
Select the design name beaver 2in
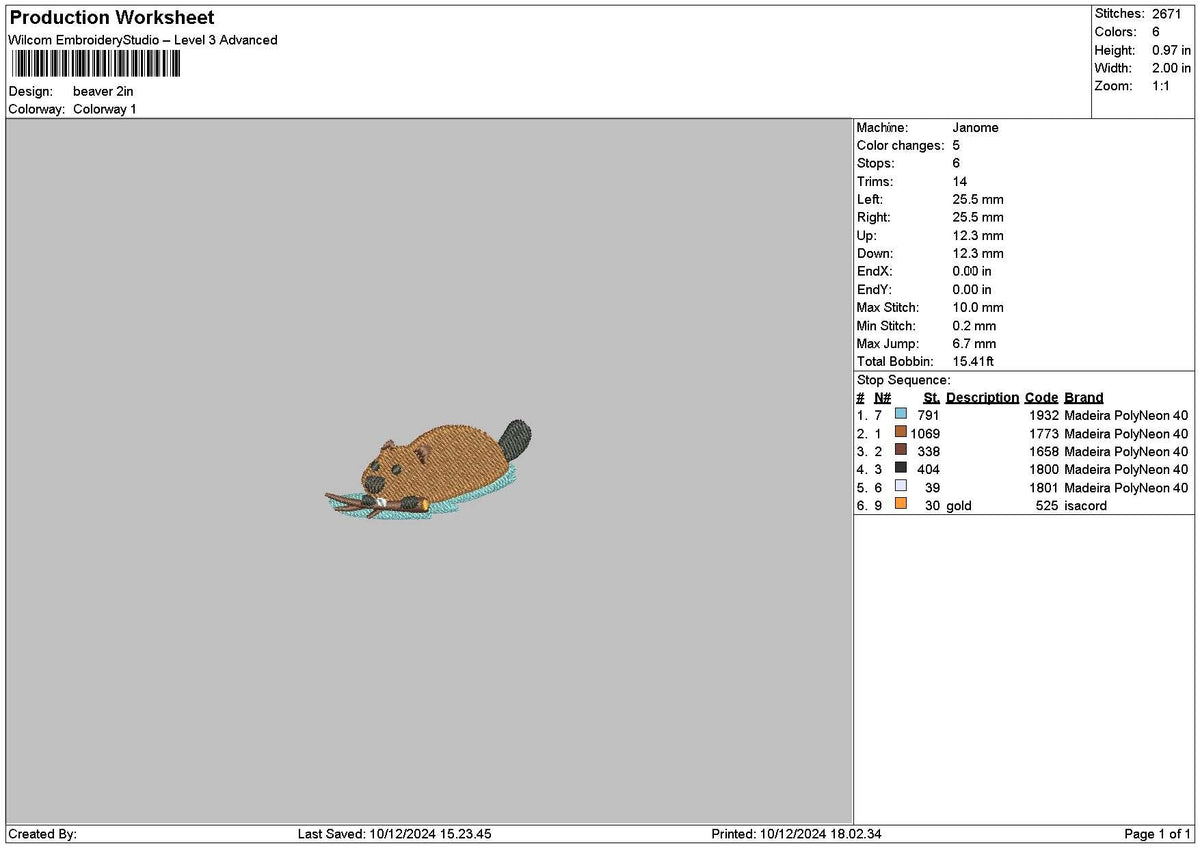pyautogui.click(x=101, y=91)
